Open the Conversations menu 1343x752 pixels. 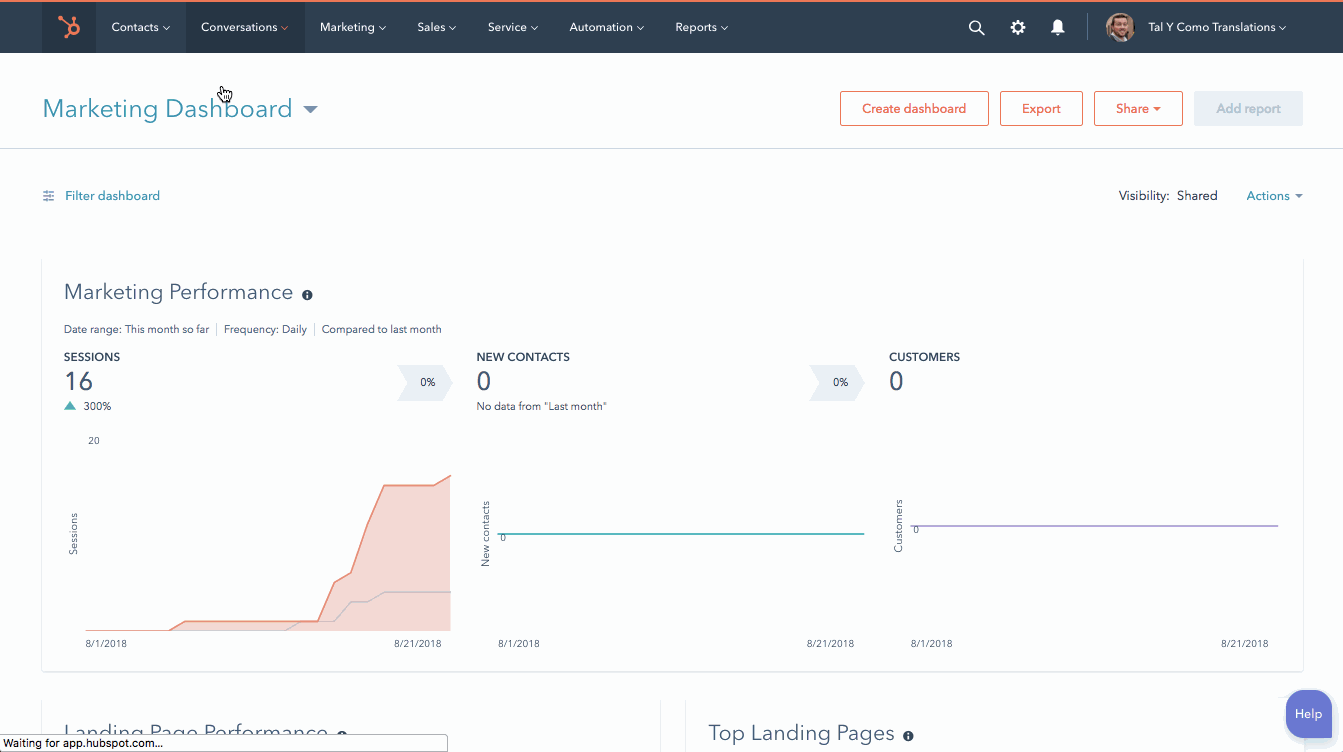pyautogui.click(x=244, y=28)
